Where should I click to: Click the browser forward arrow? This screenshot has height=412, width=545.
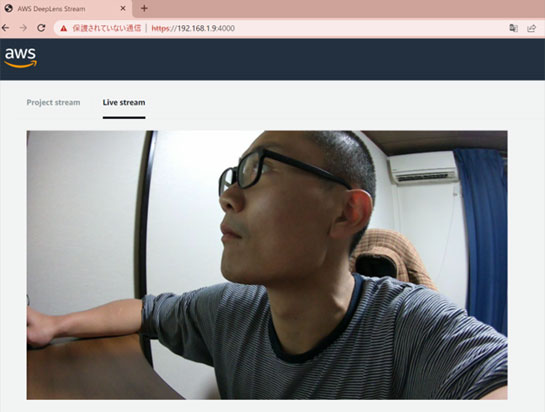point(23,28)
